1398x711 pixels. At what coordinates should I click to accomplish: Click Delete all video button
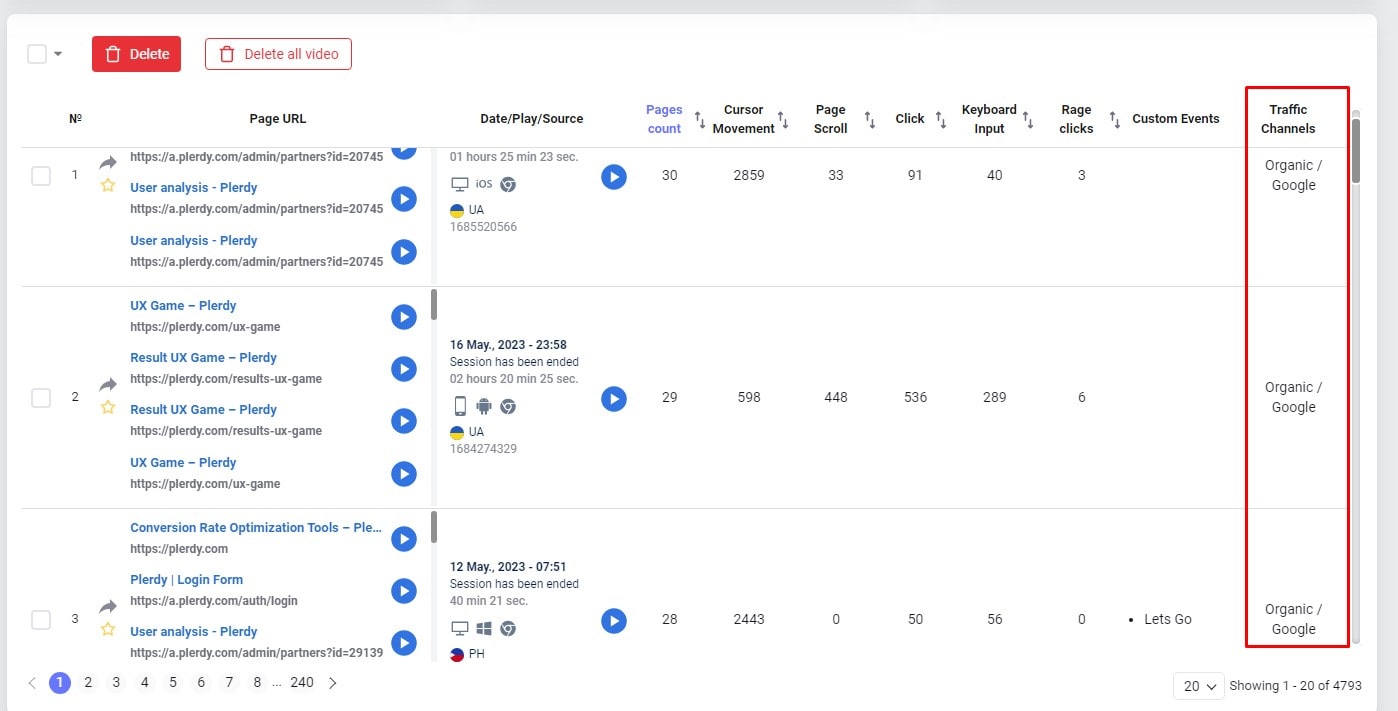click(278, 54)
